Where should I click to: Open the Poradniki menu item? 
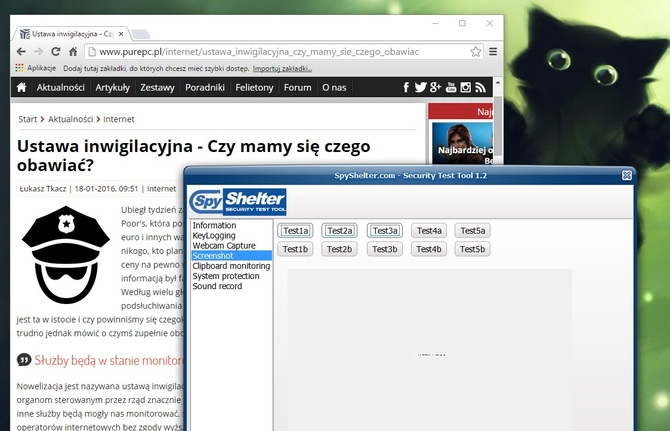[x=204, y=88]
